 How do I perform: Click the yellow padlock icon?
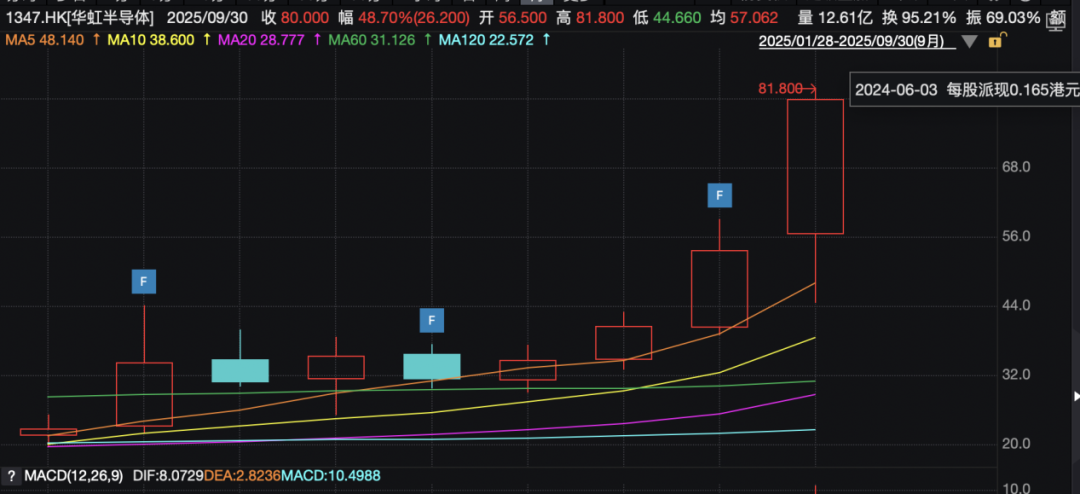pos(995,41)
